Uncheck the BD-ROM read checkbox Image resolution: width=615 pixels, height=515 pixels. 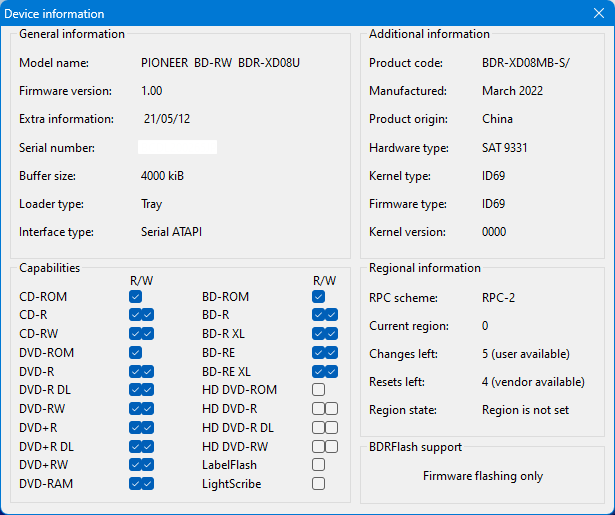click(x=318, y=297)
